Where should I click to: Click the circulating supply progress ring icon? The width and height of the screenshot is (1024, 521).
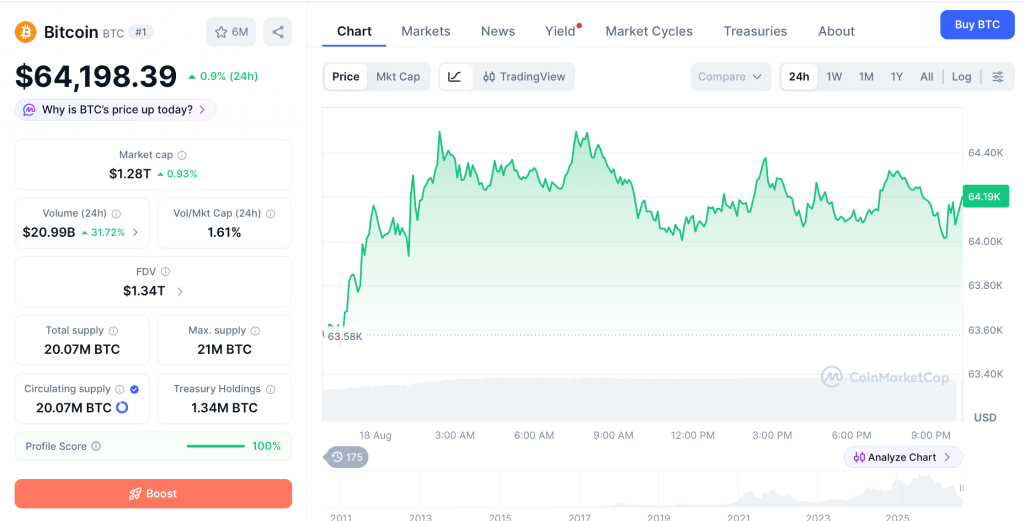pyautogui.click(x=122, y=407)
